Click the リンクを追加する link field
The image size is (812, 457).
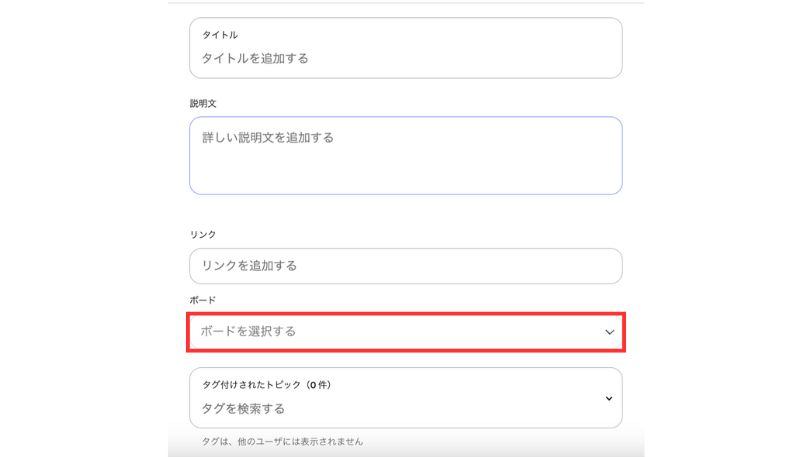pyautogui.click(x=405, y=266)
